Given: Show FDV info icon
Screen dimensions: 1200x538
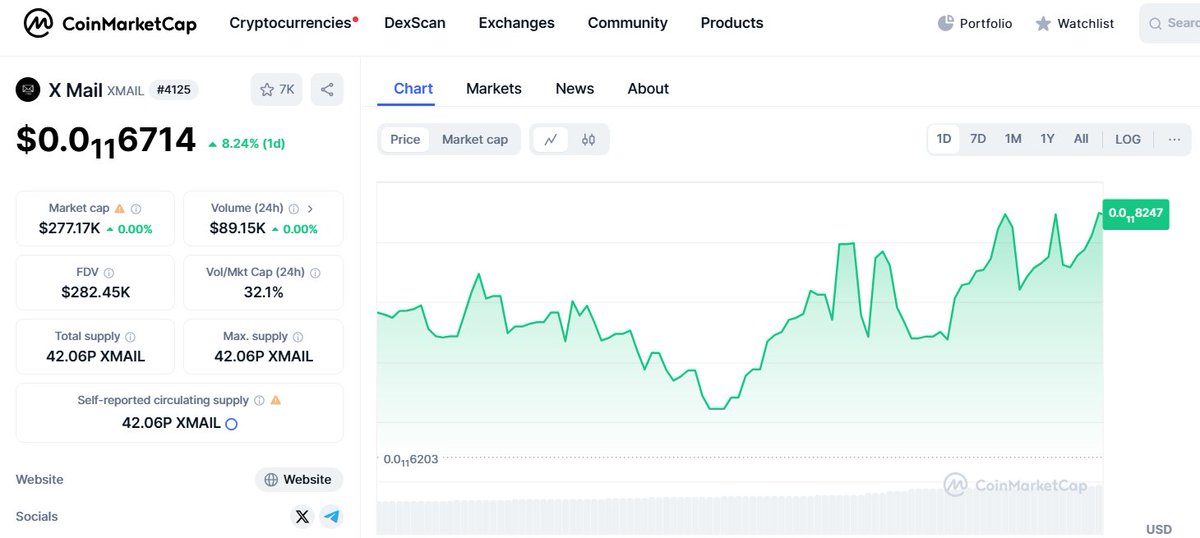Looking at the screenshot, I should pyautogui.click(x=109, y=273).
